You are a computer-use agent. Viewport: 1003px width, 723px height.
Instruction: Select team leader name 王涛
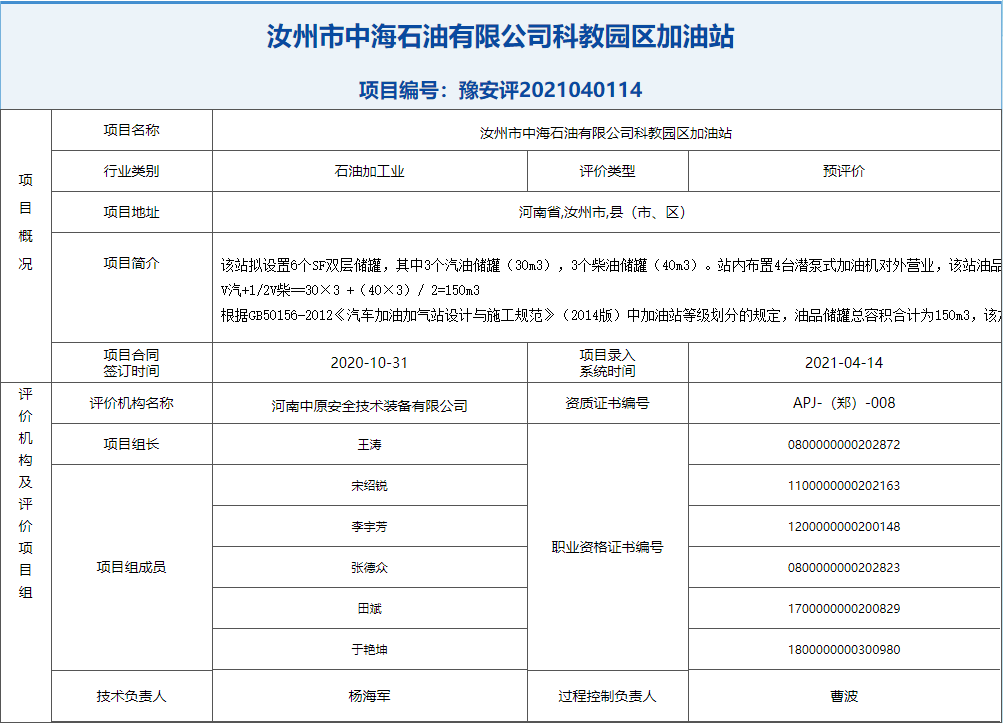tap(369, 444)
